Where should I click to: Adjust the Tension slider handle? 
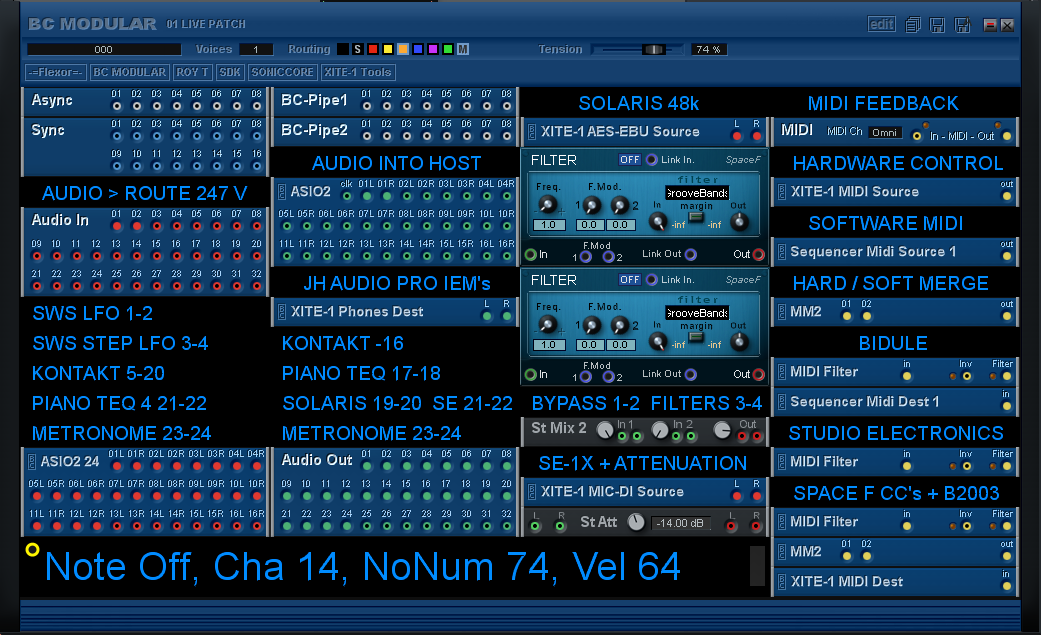point(654,49)
